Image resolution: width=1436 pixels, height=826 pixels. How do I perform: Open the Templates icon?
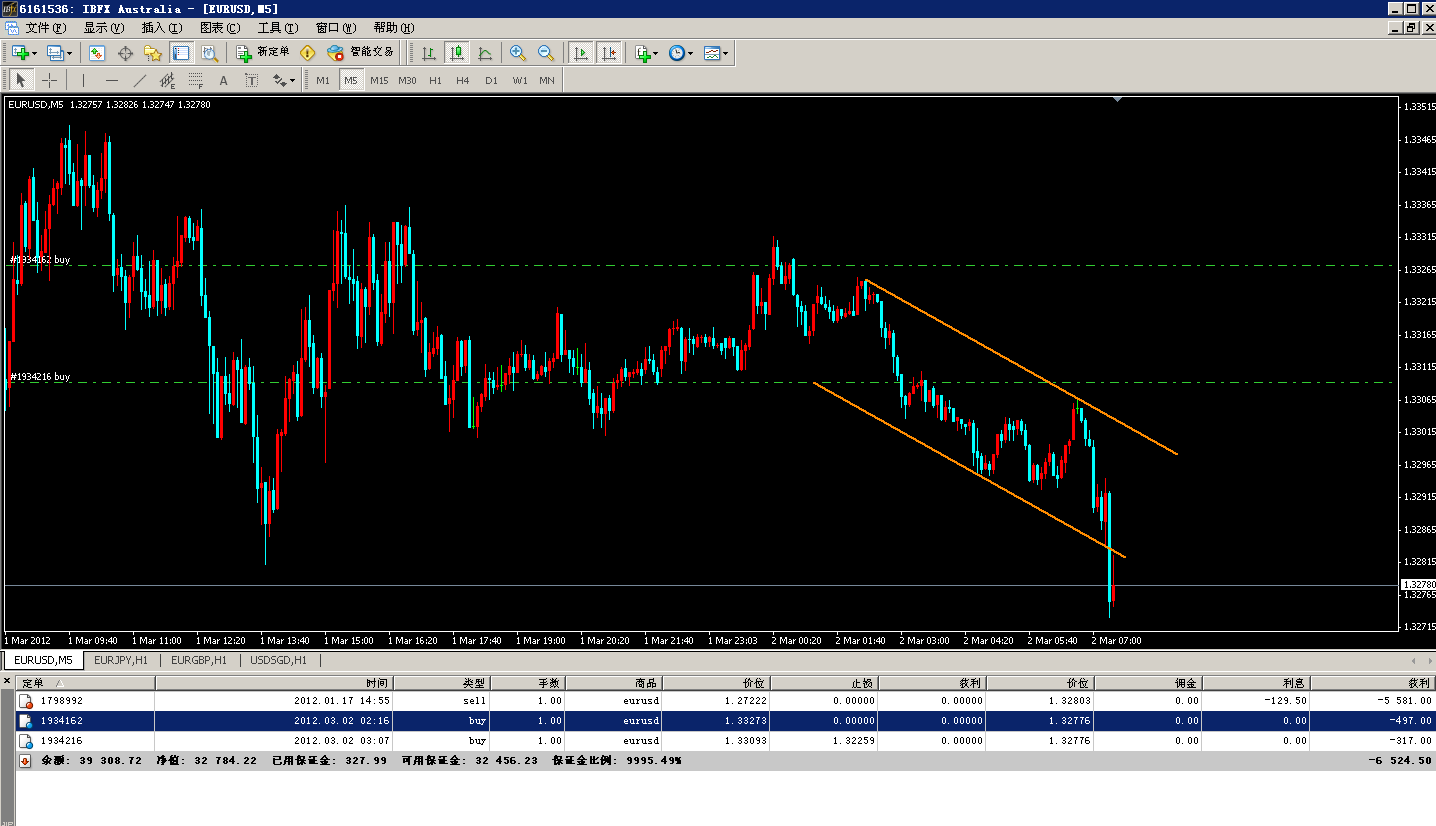711,53
